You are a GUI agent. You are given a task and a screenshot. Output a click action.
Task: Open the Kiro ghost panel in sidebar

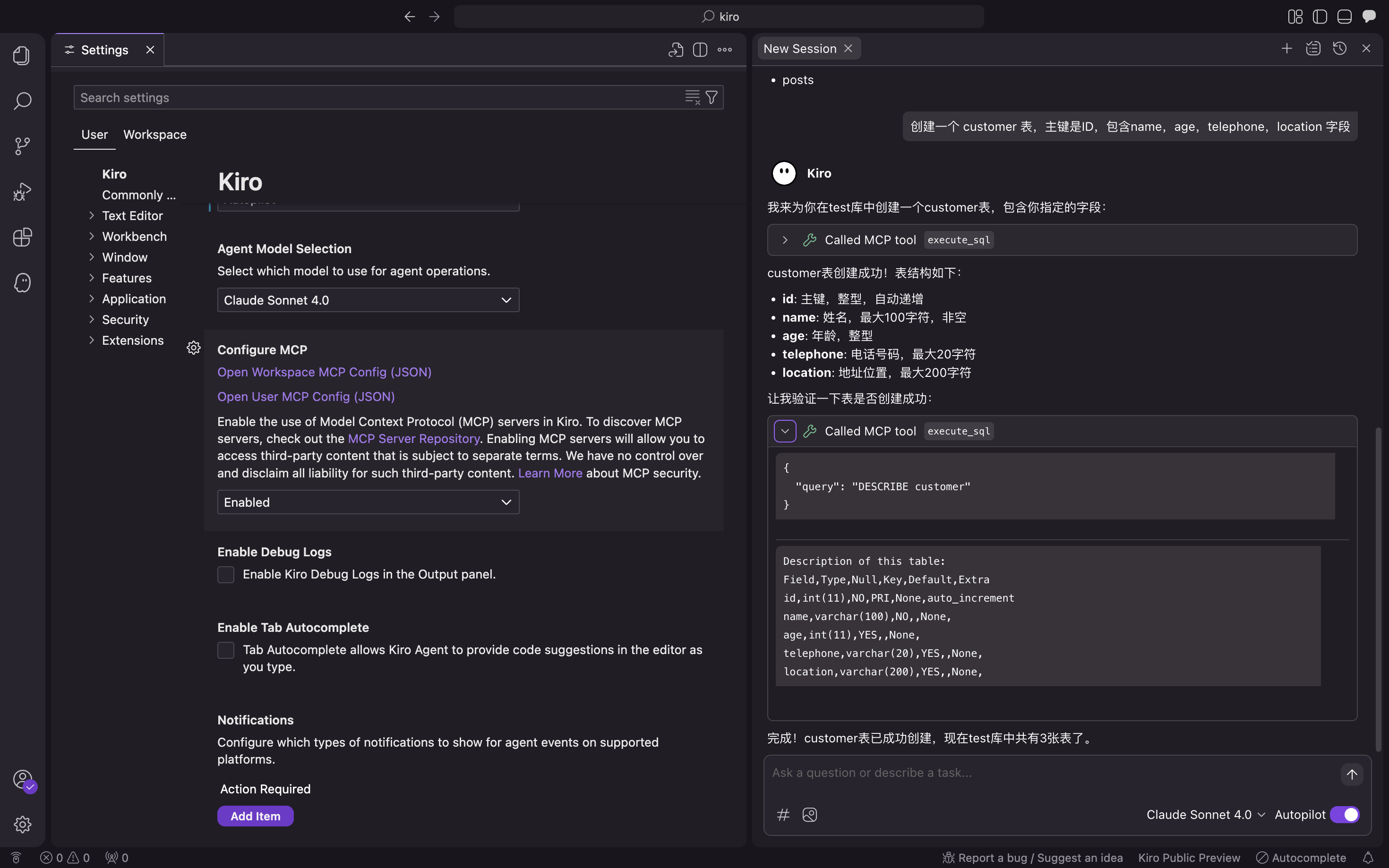[22, 282]
